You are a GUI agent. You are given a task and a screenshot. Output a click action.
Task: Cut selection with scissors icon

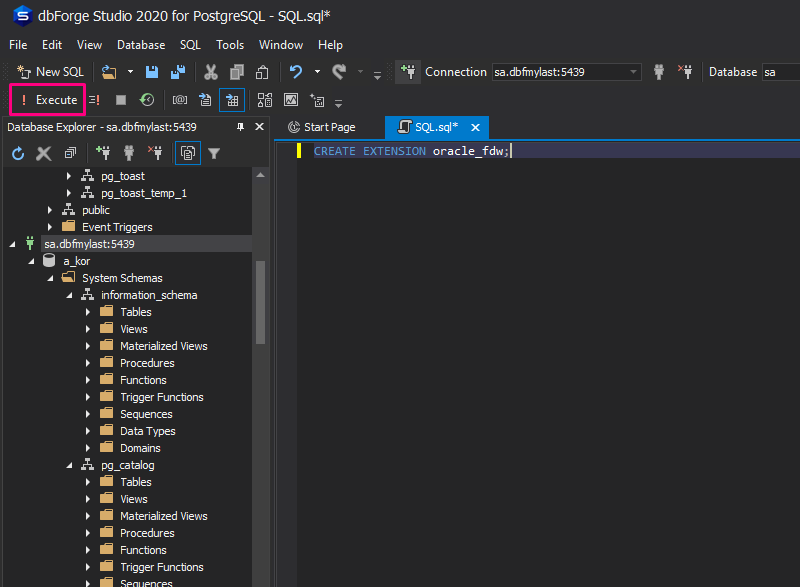pyautogui.click(x=211, y=72)
